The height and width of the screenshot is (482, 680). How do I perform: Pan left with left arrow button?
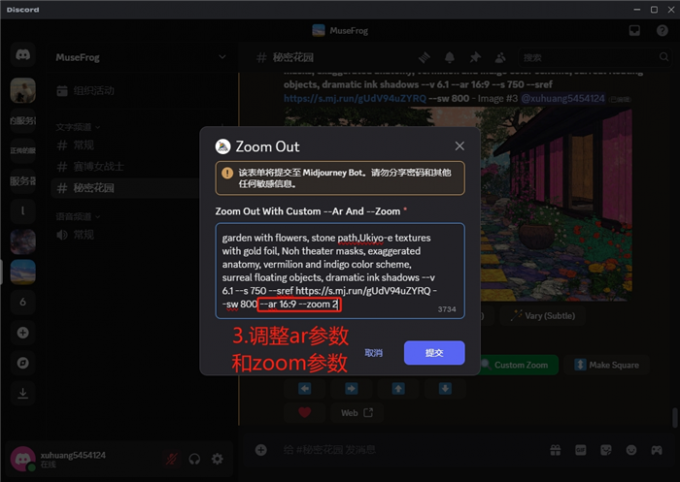tap(304, 389)
